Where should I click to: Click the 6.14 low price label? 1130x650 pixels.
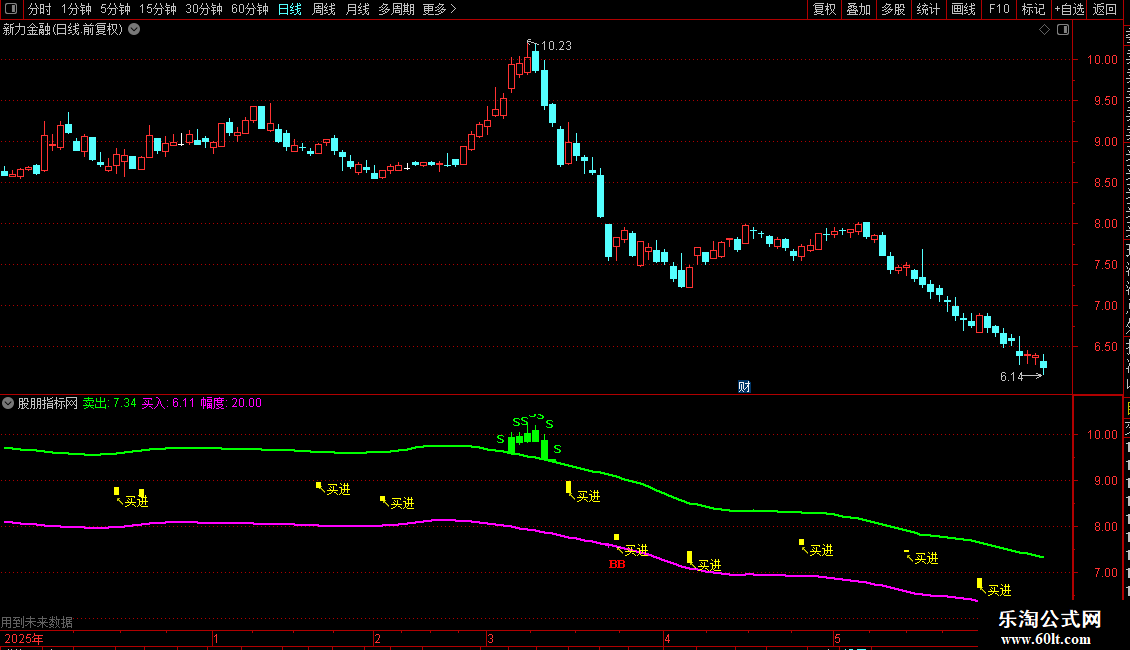(x=1011, y=377)
